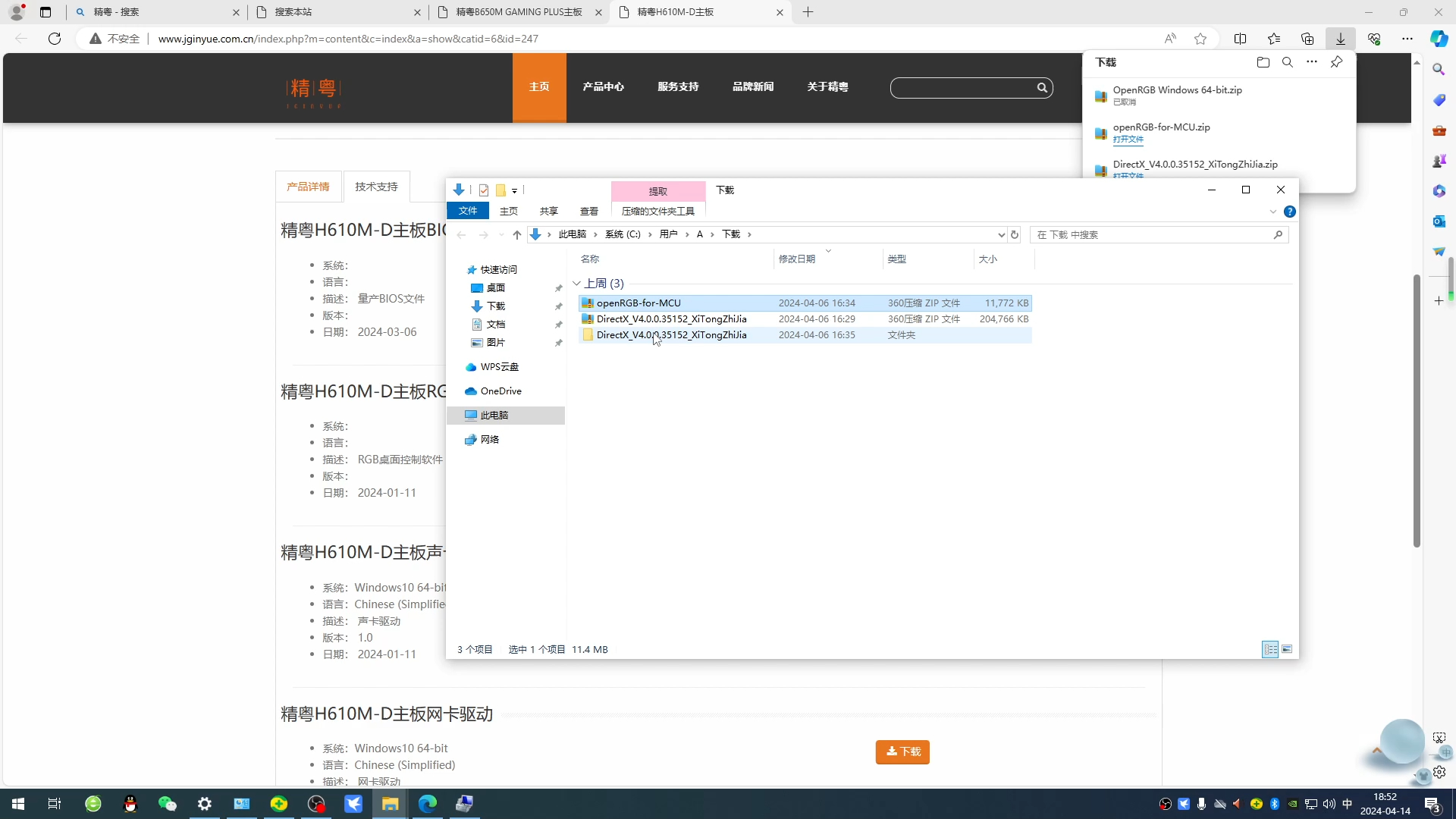This screenshot has width=1456, height=819.
Task: Open Explorer help question mark
Action: coord(1289,212)
